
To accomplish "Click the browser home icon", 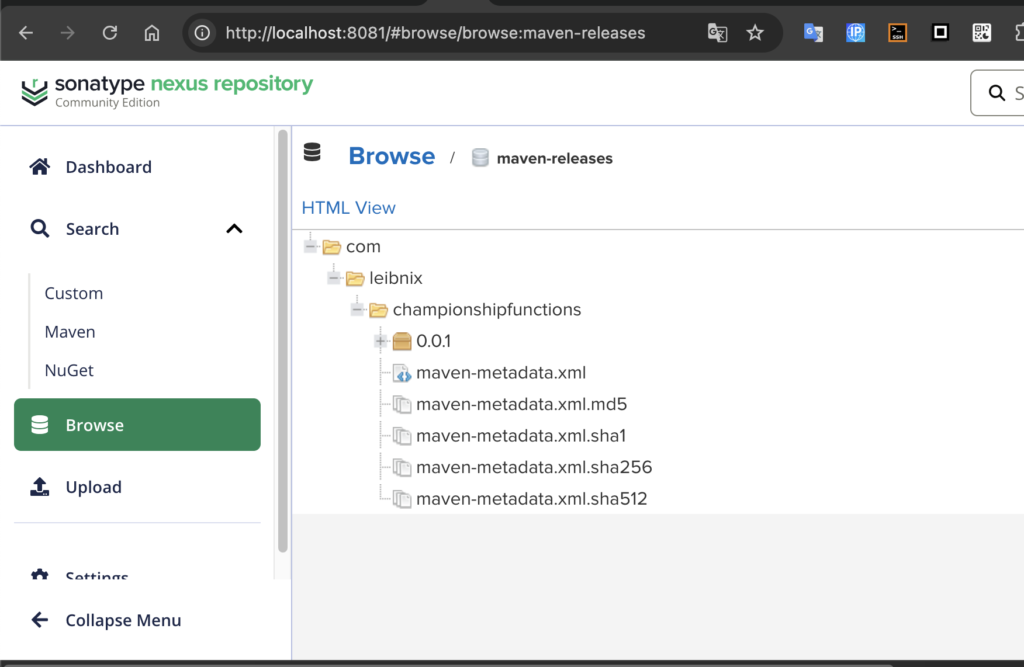I will click(x=152, y=33).
